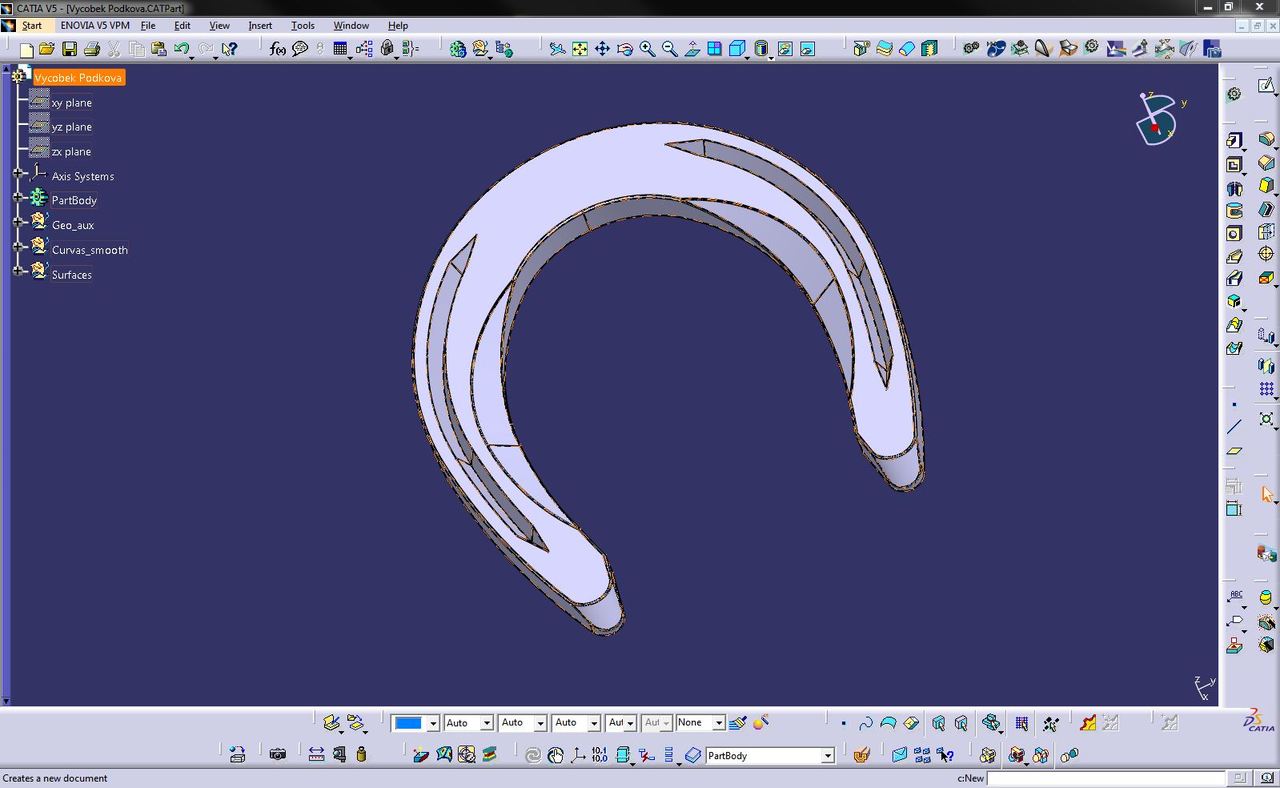Create a reference Plane from right toolbar
The width and height of the screenshot is (1280, 788).
tap(1234, 451)
